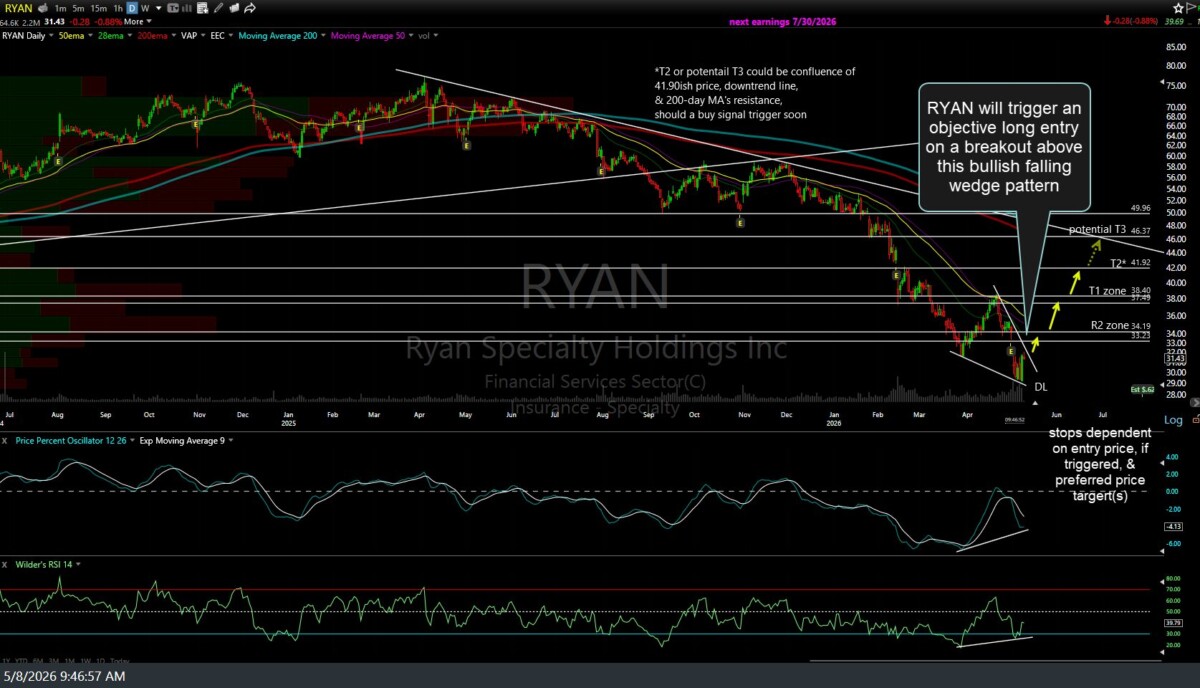Screen dimensions: 1200x688
Task: Select the Today range at the bottom
Action: click(x=120, y=662)
